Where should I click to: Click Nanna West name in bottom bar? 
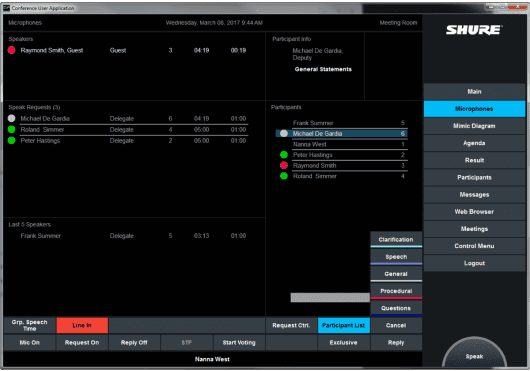[212, 359]
